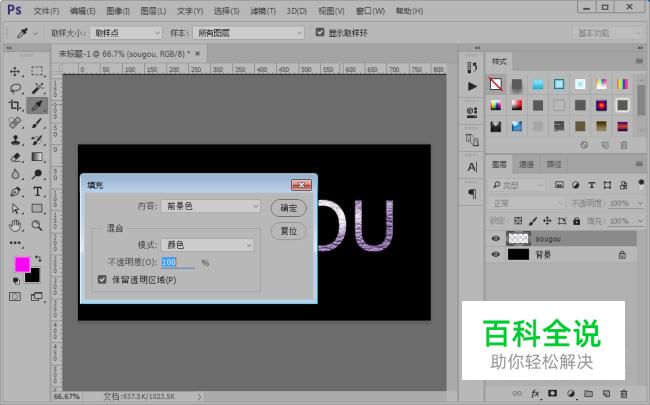Toggle text layer filter
Viewport: 650px width, 405px height.
(592, 185)
